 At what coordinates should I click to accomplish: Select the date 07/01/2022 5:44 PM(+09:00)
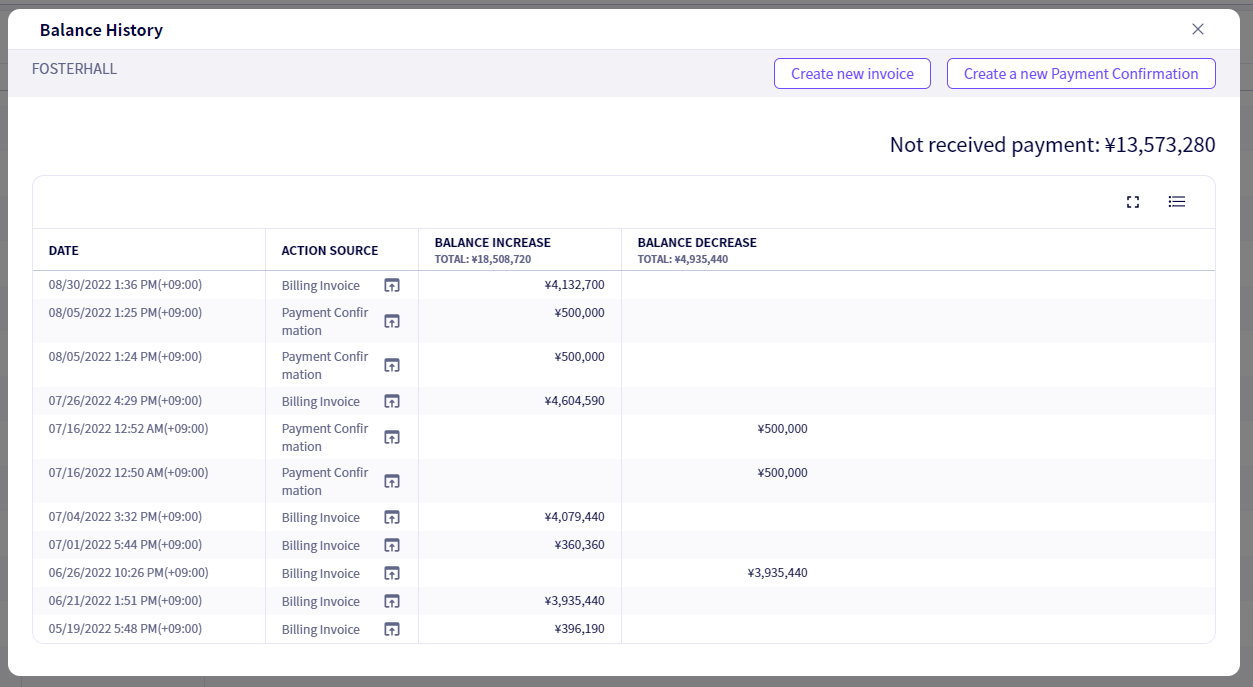pyautogui.click(x=125, y=545)
